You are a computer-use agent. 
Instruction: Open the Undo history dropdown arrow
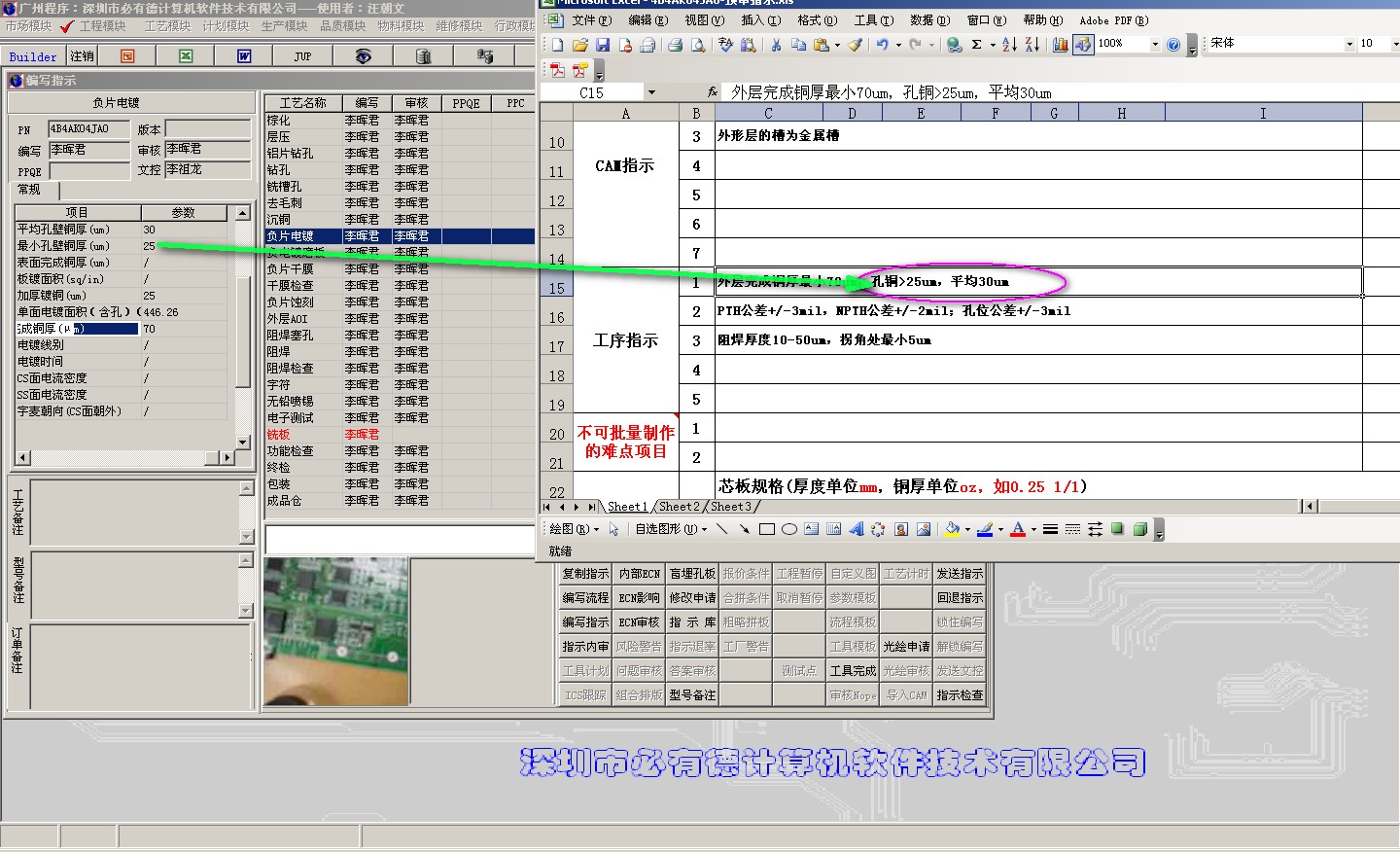[898, 44]
